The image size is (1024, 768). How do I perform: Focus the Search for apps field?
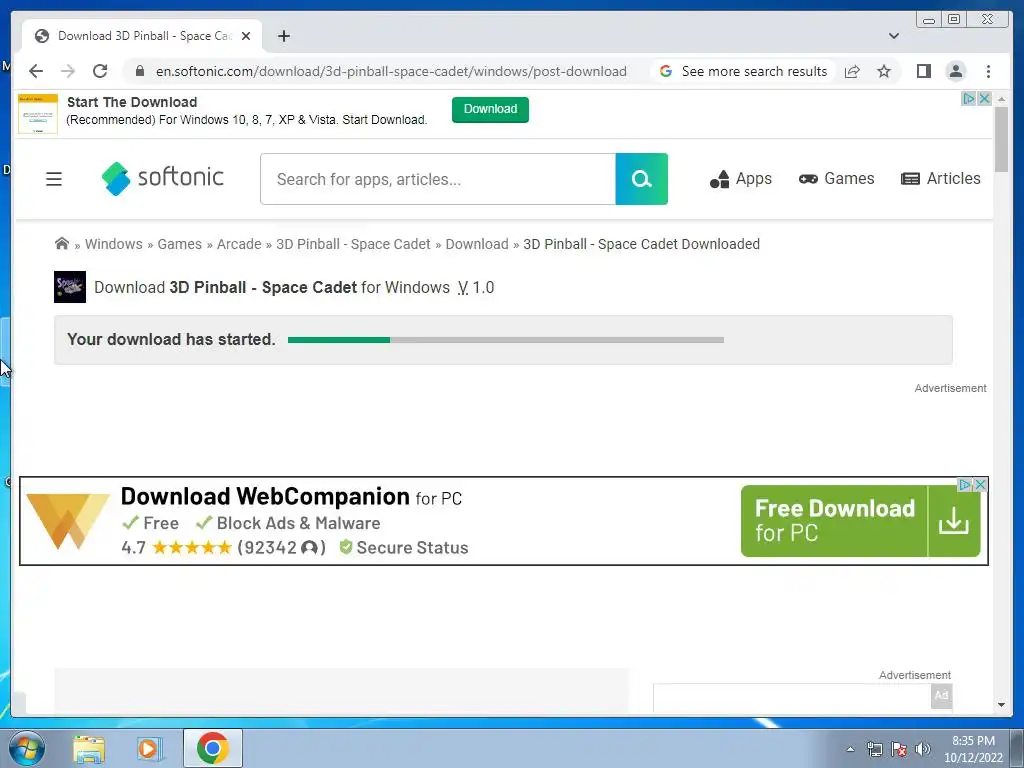(x=438, y=179)
